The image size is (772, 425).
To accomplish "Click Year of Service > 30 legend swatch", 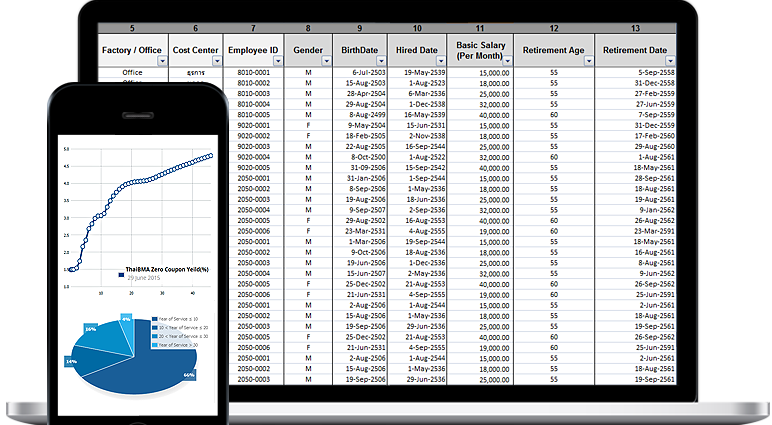I will (155, 345).
